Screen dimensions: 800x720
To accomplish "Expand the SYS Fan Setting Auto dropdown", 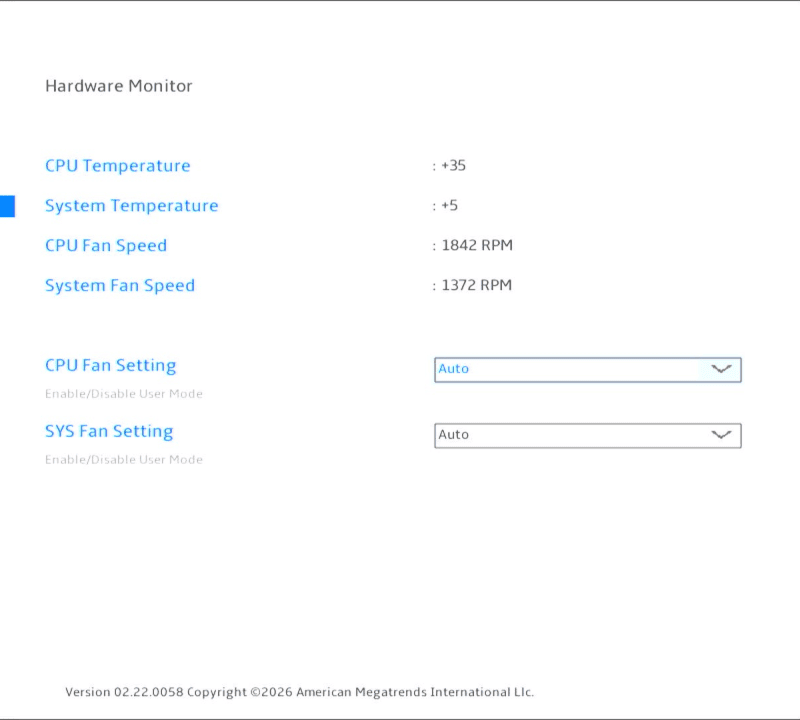I will click(587, 435).
